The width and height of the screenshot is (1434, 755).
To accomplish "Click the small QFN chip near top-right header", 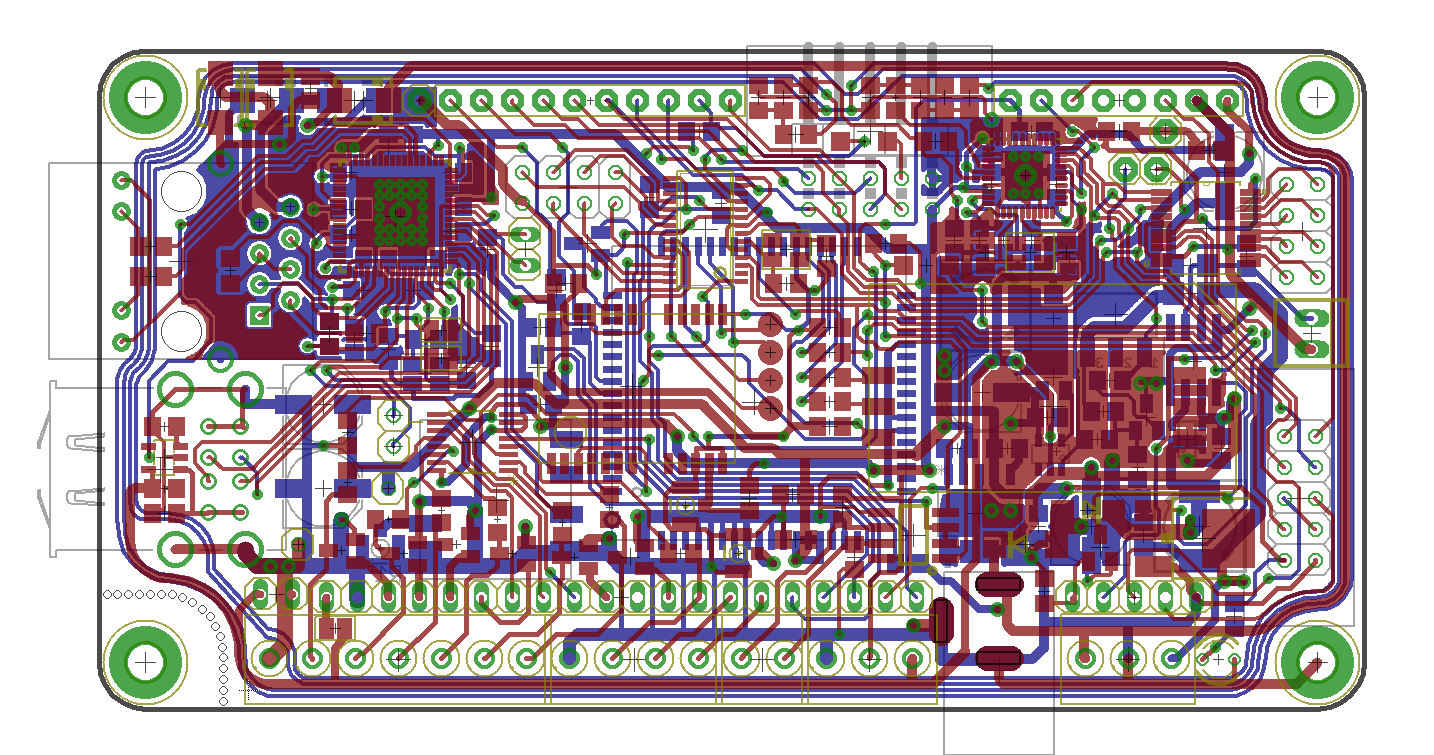I will (x=1026, y=175).
